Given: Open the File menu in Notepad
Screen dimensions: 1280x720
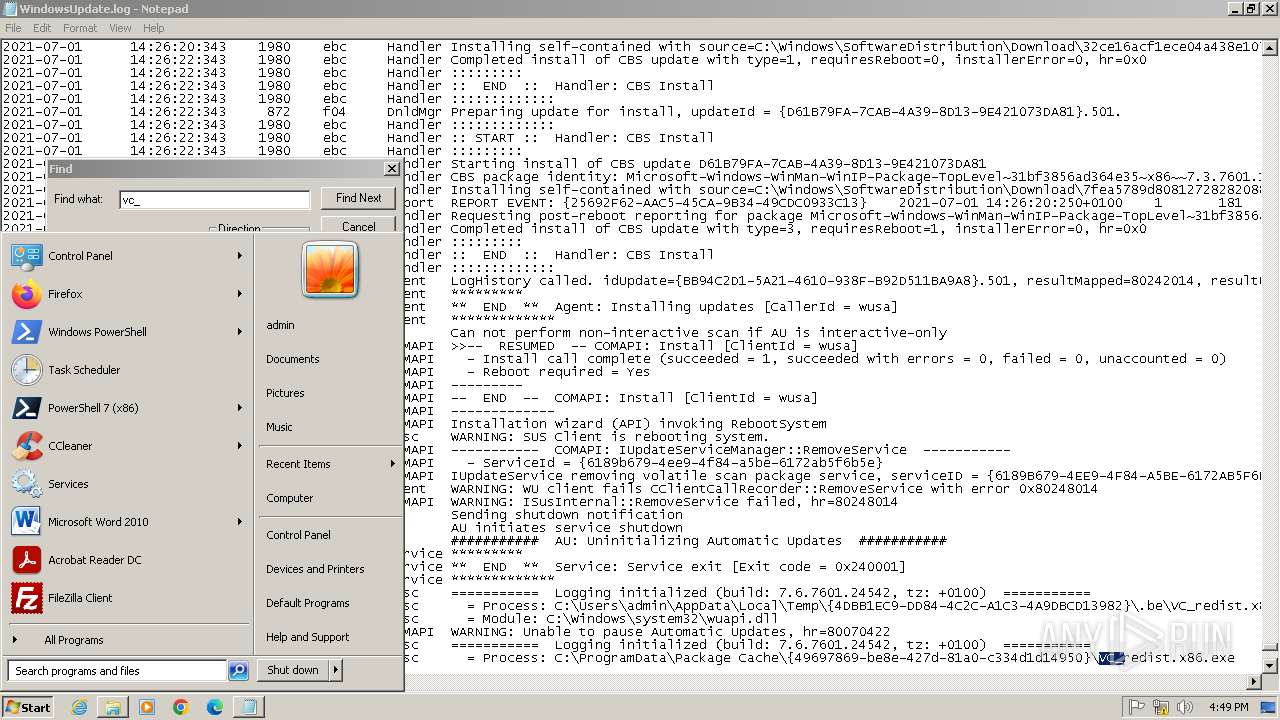Looking at the screenshot, I should (x=13, y=28).
